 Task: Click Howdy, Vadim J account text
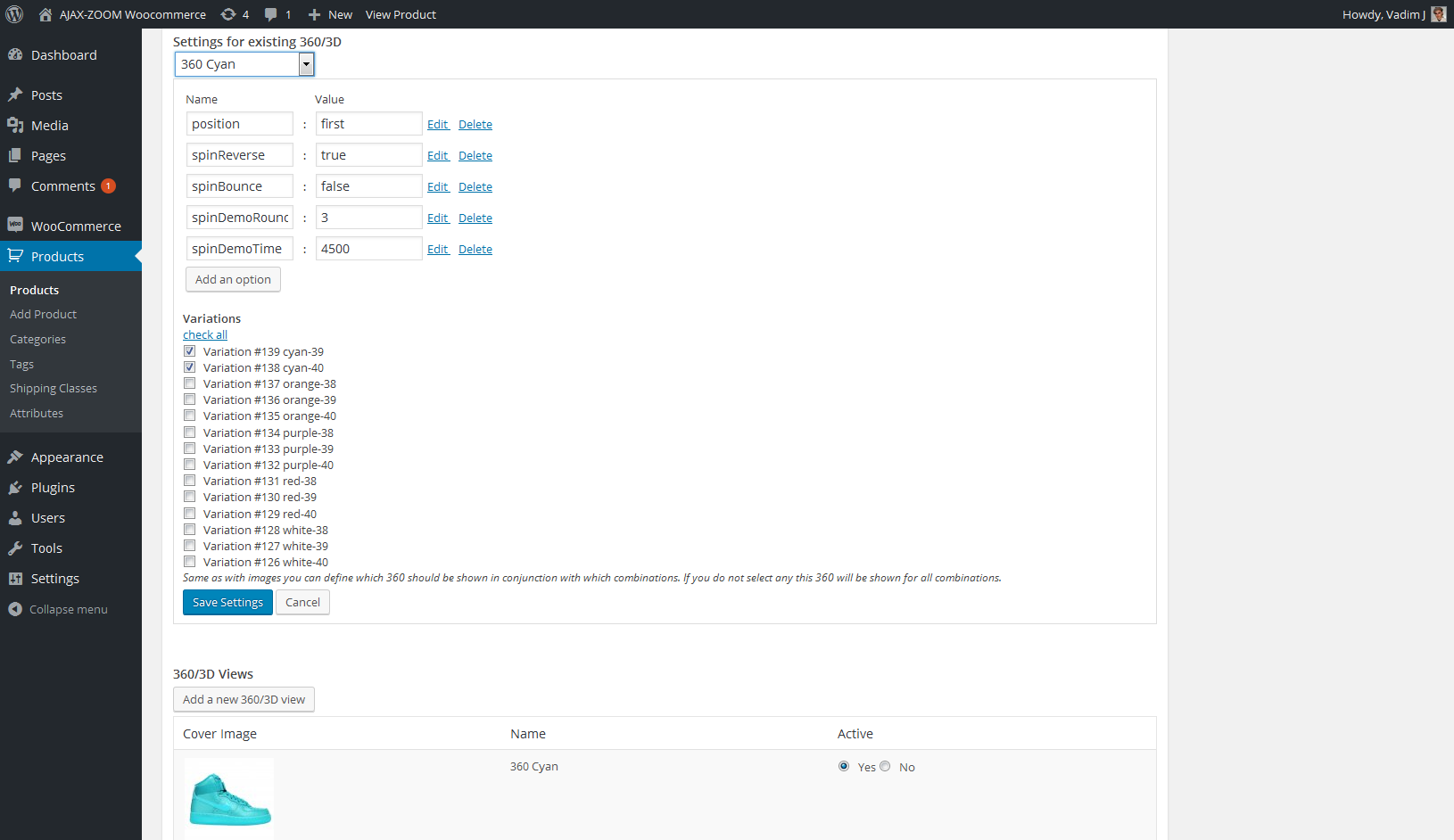(x=1384, y=14)
